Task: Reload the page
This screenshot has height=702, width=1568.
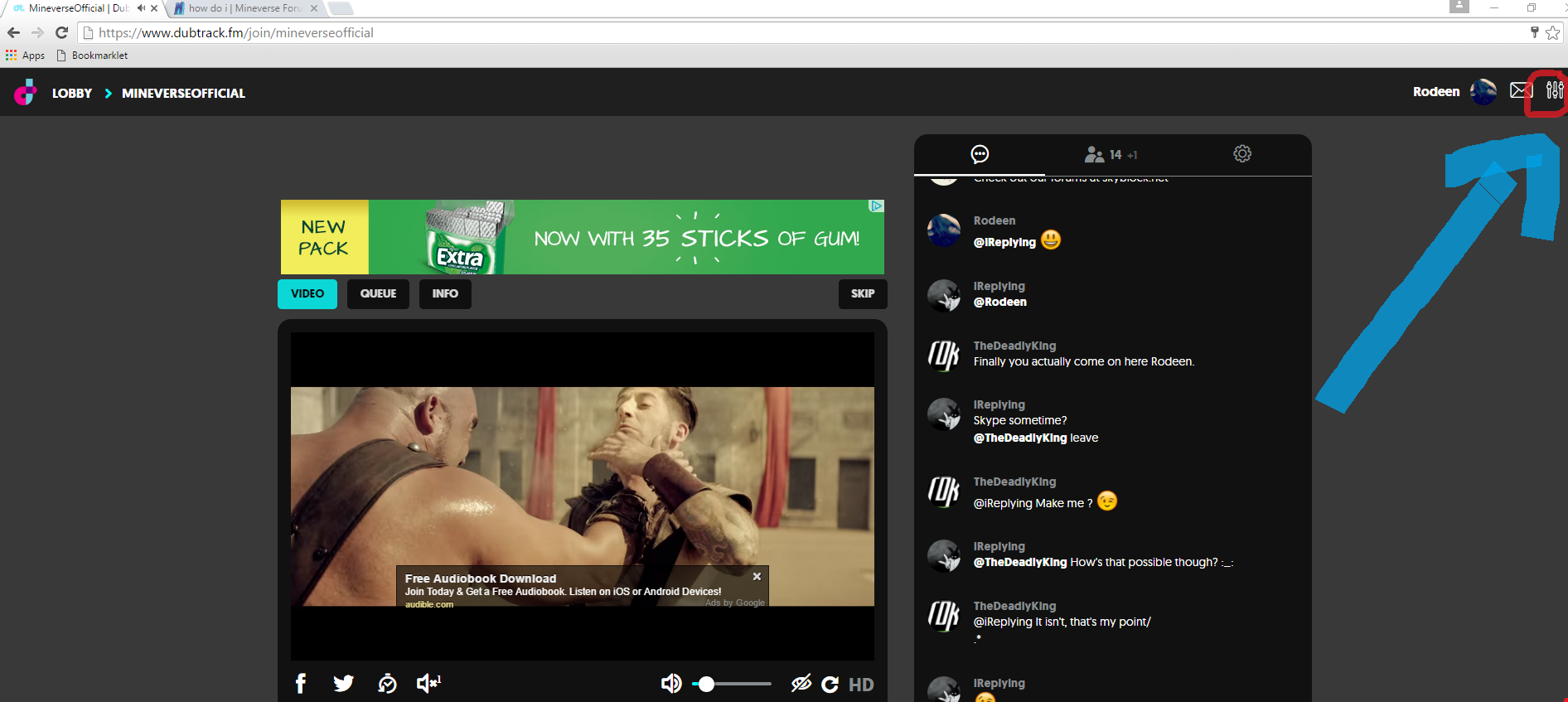Action: coord(61,32)
